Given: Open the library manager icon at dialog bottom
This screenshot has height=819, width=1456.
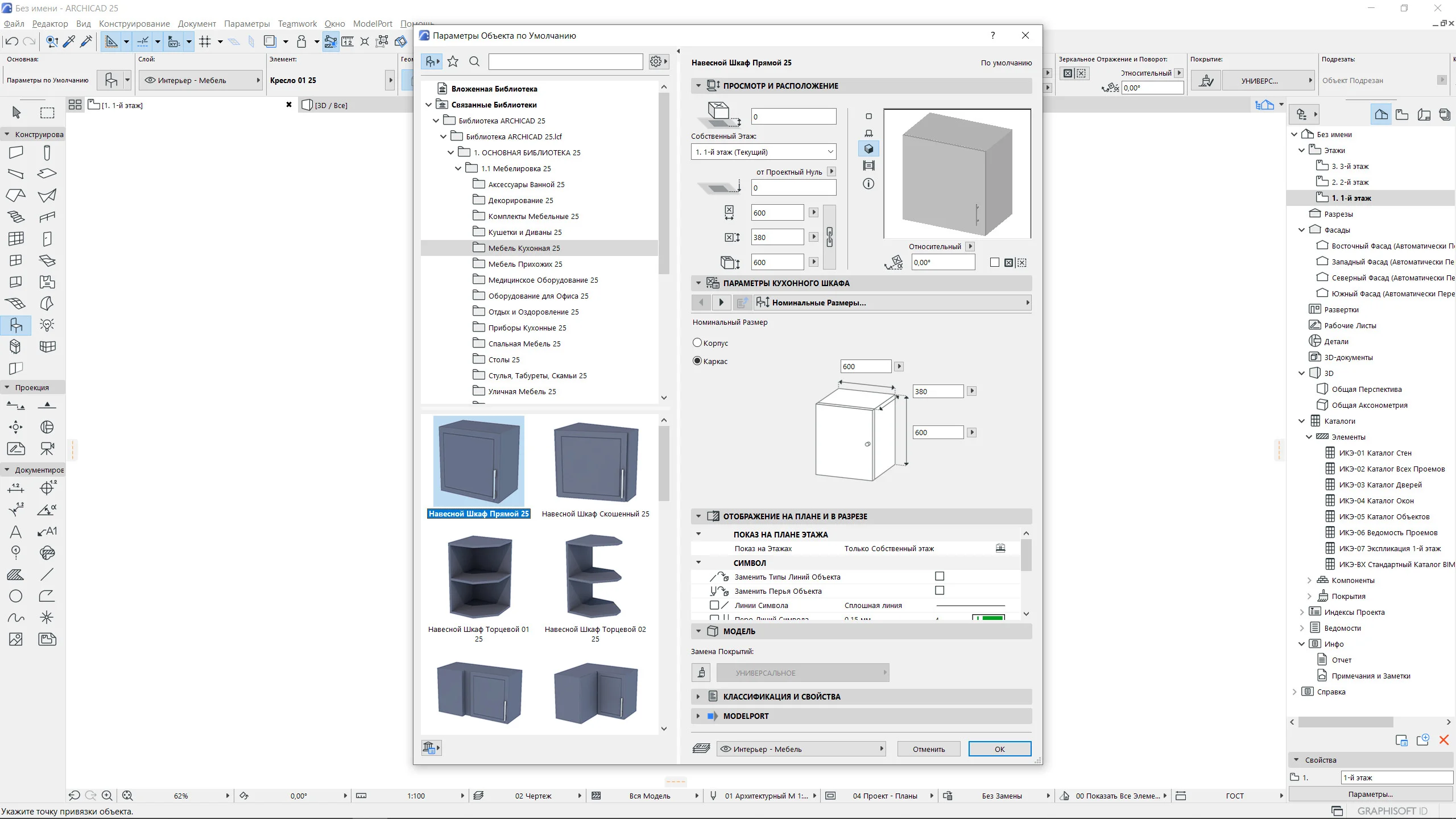Looking at the screenshot, I should pos(431,748).
